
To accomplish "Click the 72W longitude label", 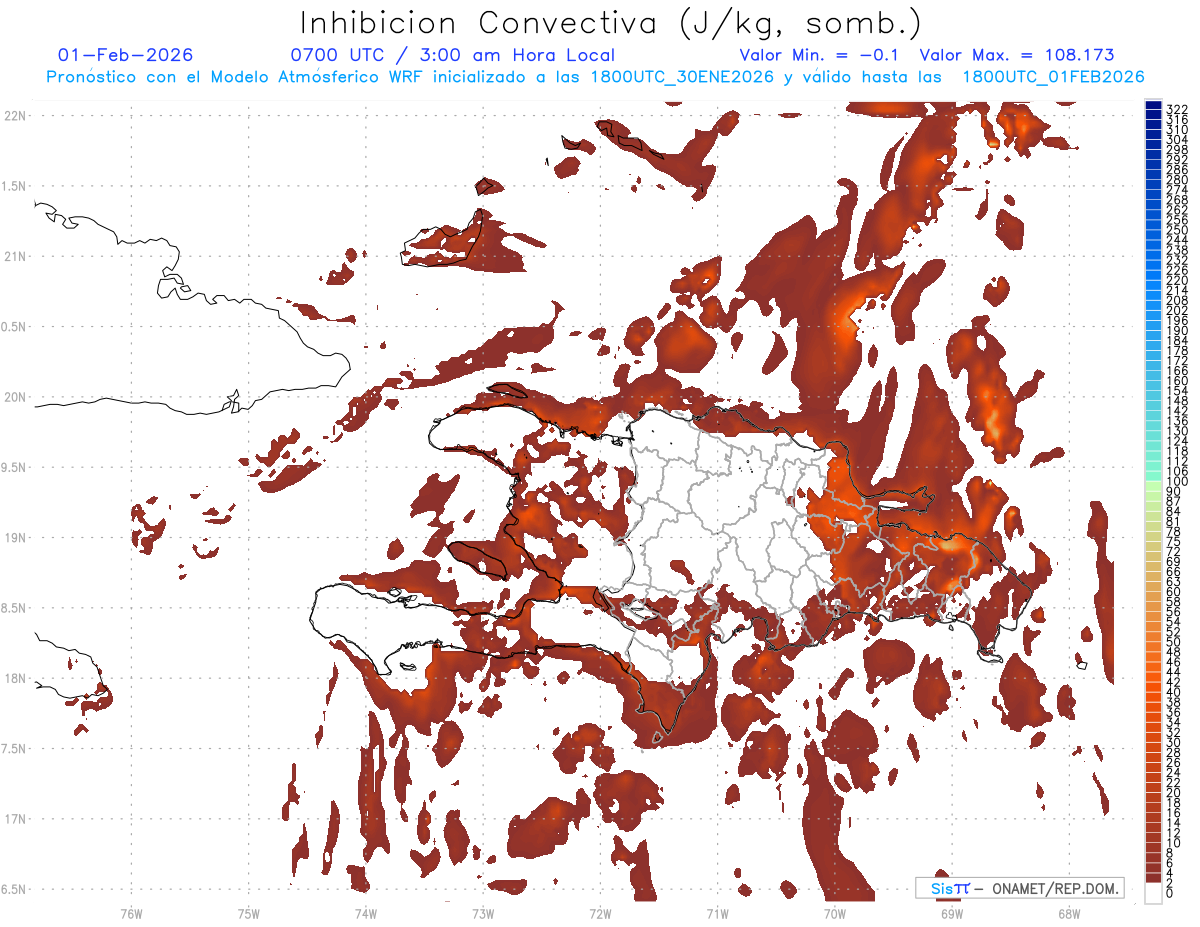I will tap(600, 913).
